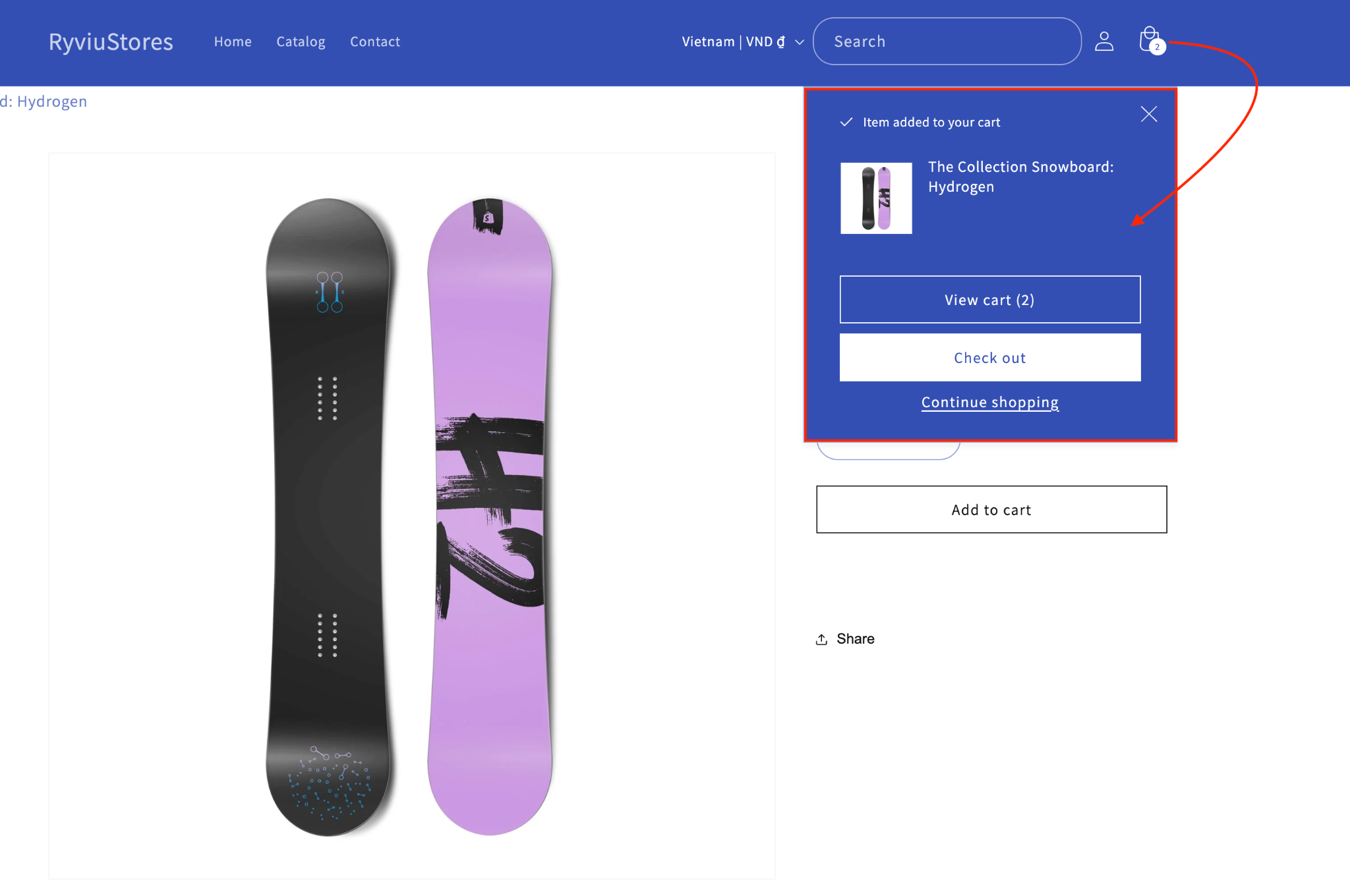Viewport: 1350px width, 896px height.
Task: Open the shopping bag cart icon
Action: tap(1150, 40)
